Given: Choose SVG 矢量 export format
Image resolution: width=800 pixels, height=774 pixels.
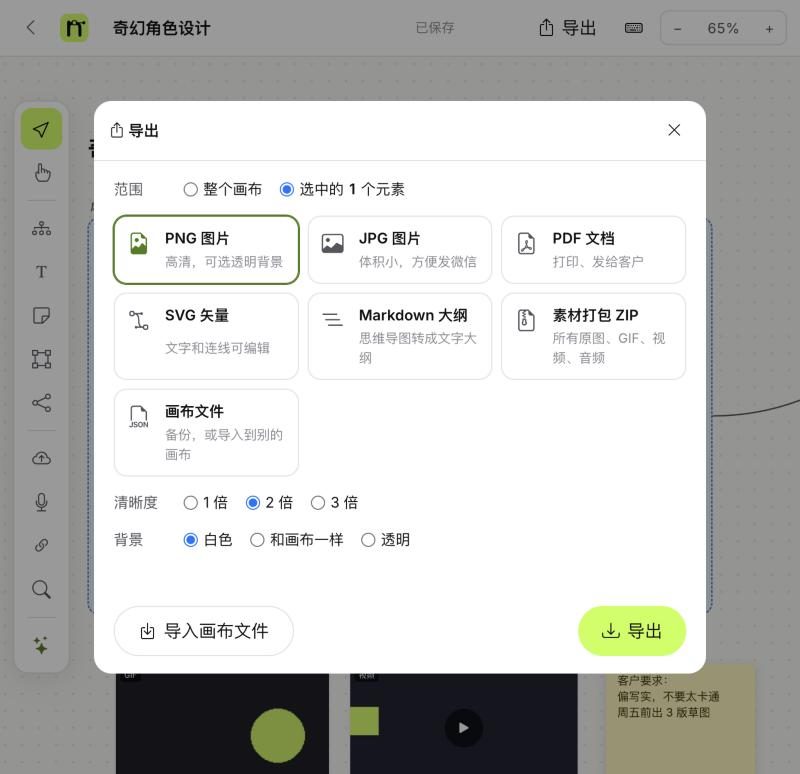Looking at the screenshot, I should click(x=206, y=336).
